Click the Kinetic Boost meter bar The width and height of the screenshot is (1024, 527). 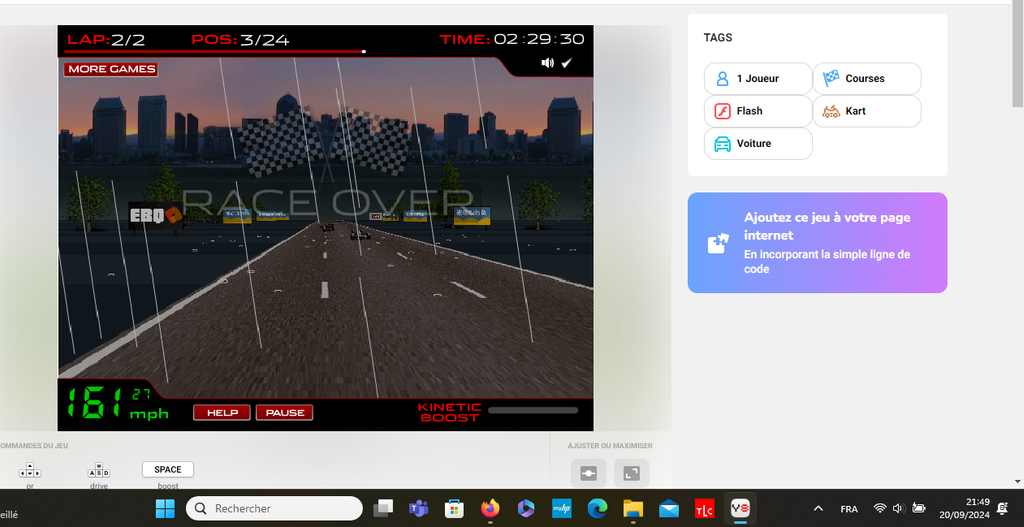pyautogui.click(x=533, y=411)
